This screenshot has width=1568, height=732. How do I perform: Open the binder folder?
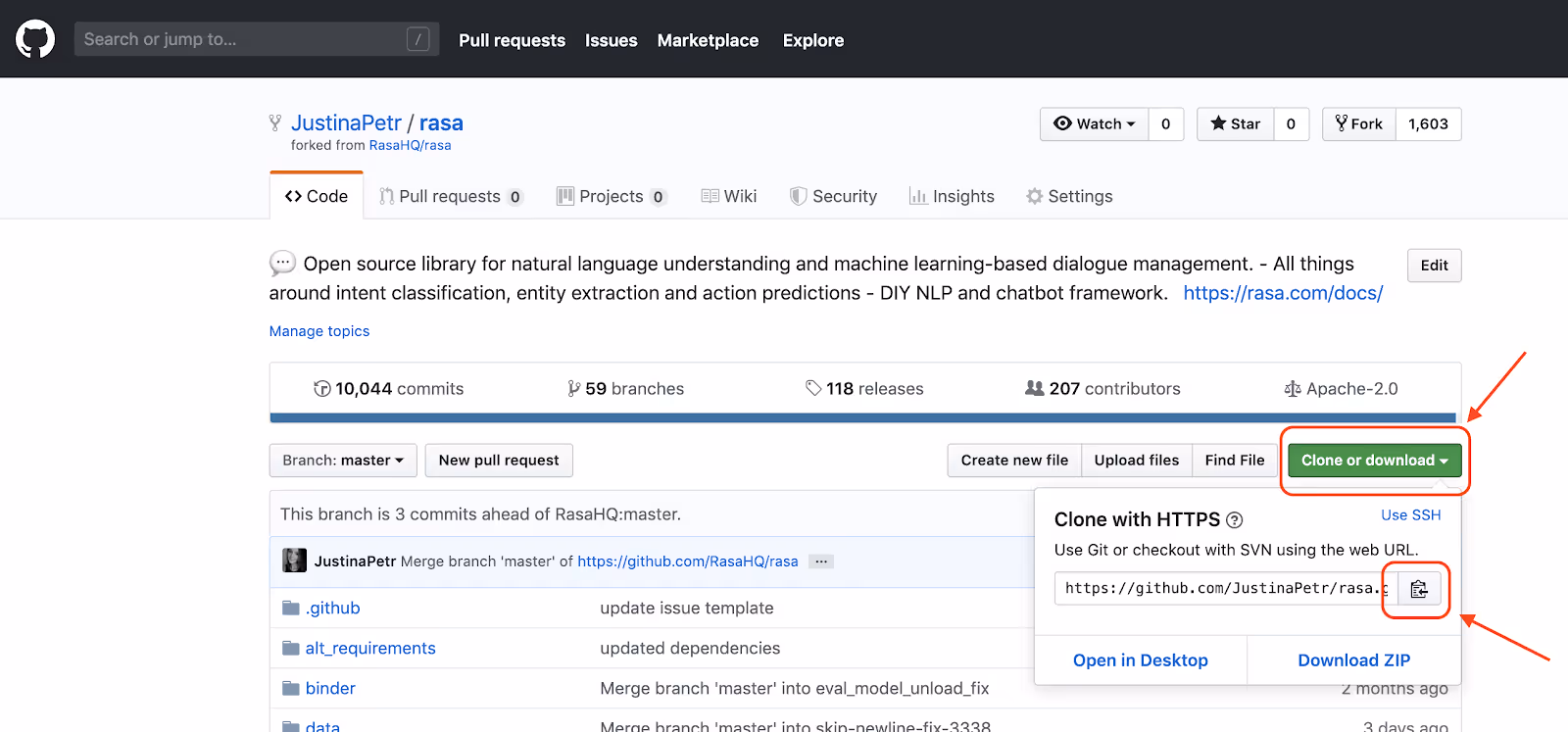pos(330,688)
